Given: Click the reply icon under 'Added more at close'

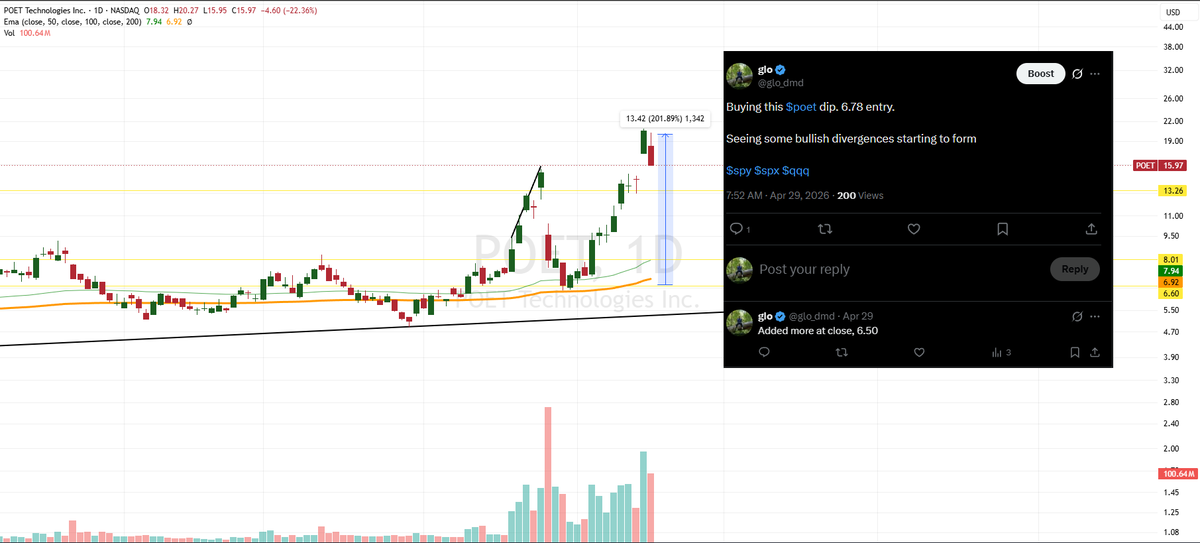Looking at the screenshot, I should [764, 352].
